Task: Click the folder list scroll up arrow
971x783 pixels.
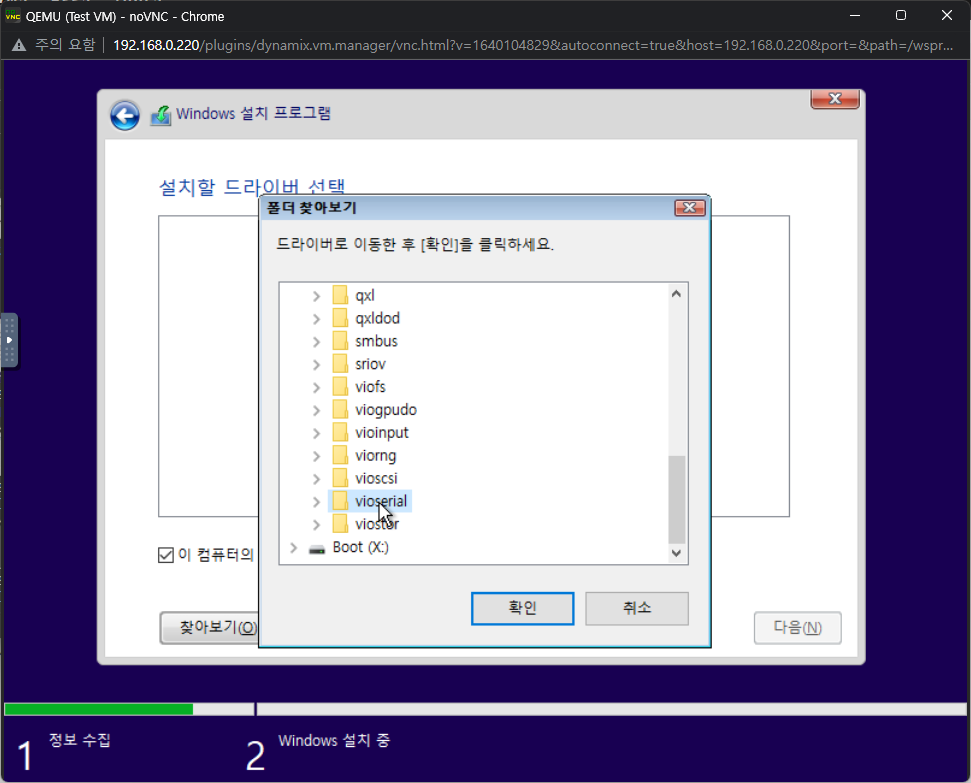Action: (x=676, y=294)
